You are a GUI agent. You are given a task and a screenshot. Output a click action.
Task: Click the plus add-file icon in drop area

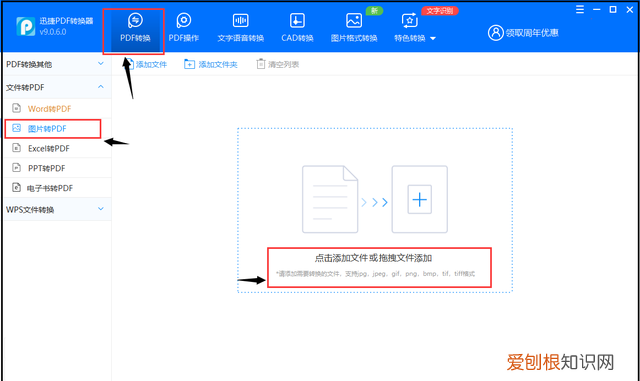coord(420,199)
